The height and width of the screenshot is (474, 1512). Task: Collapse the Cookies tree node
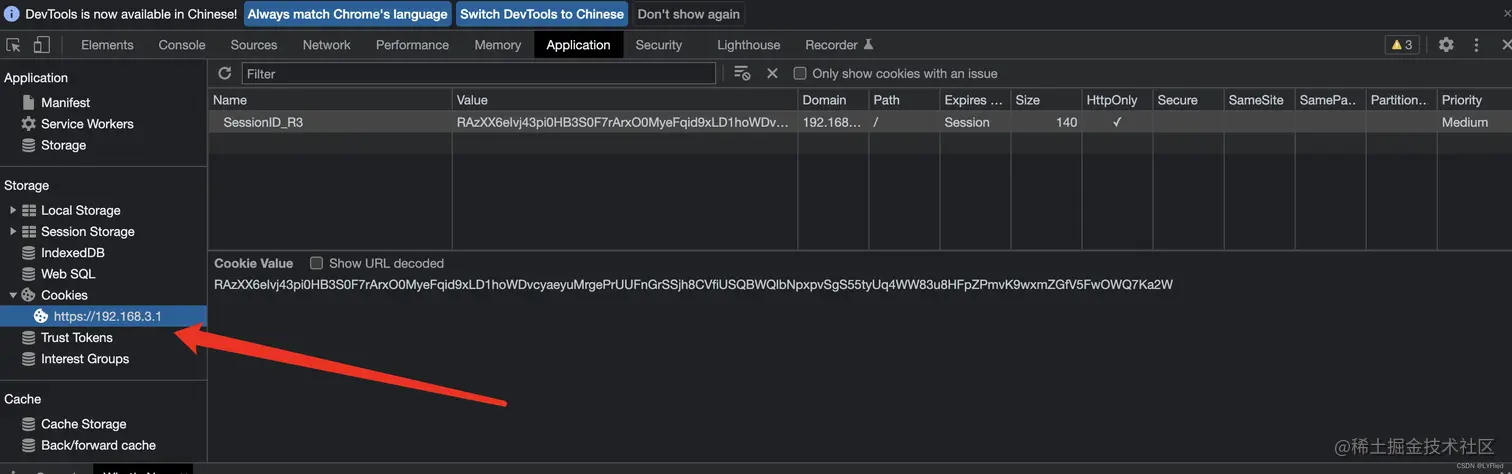click(13, 295)
